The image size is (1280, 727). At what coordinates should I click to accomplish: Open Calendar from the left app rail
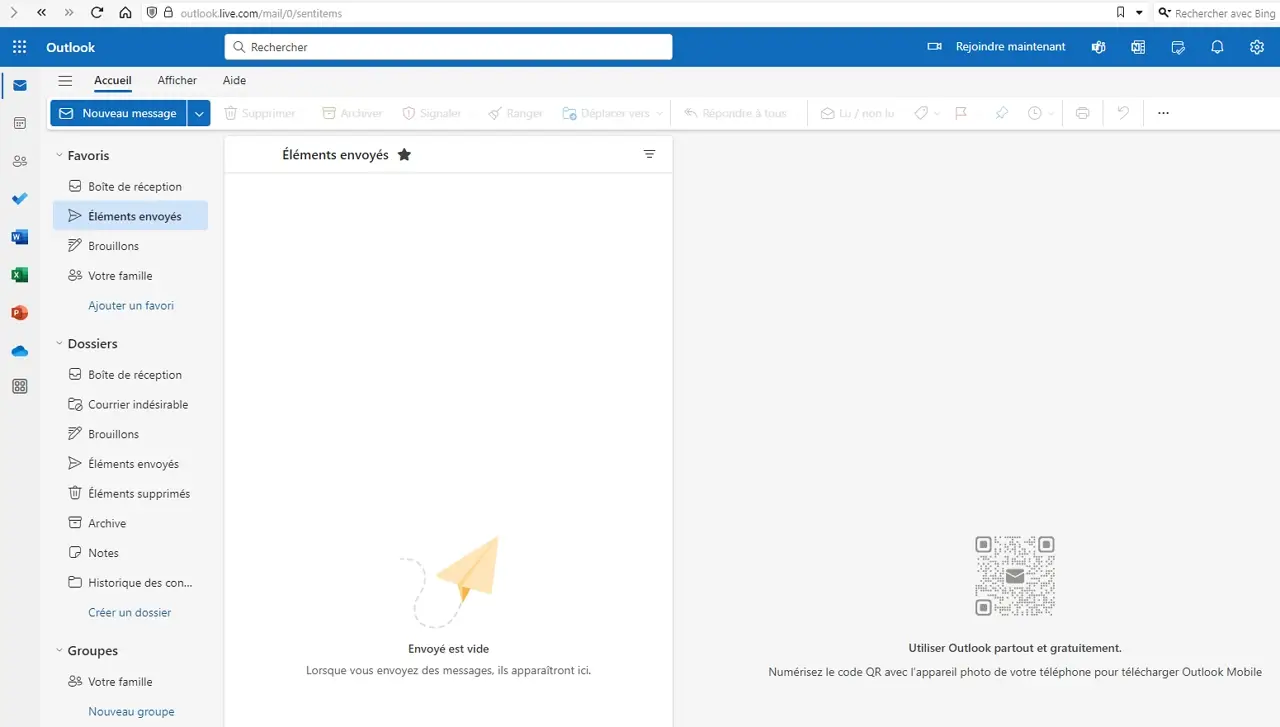[20, 123]
